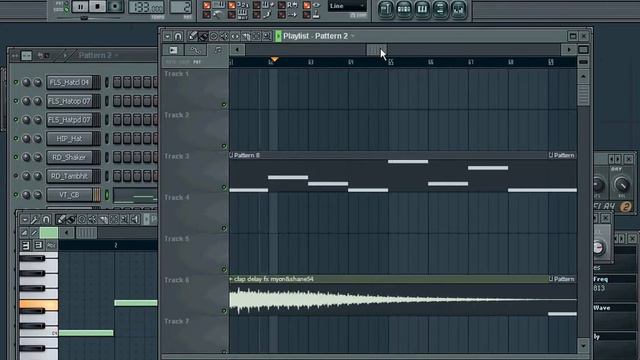The width and height of the screenshot is (640, 360).
Task: Select the Playlist mute speaker tool
Action: [x=224, y=36]
